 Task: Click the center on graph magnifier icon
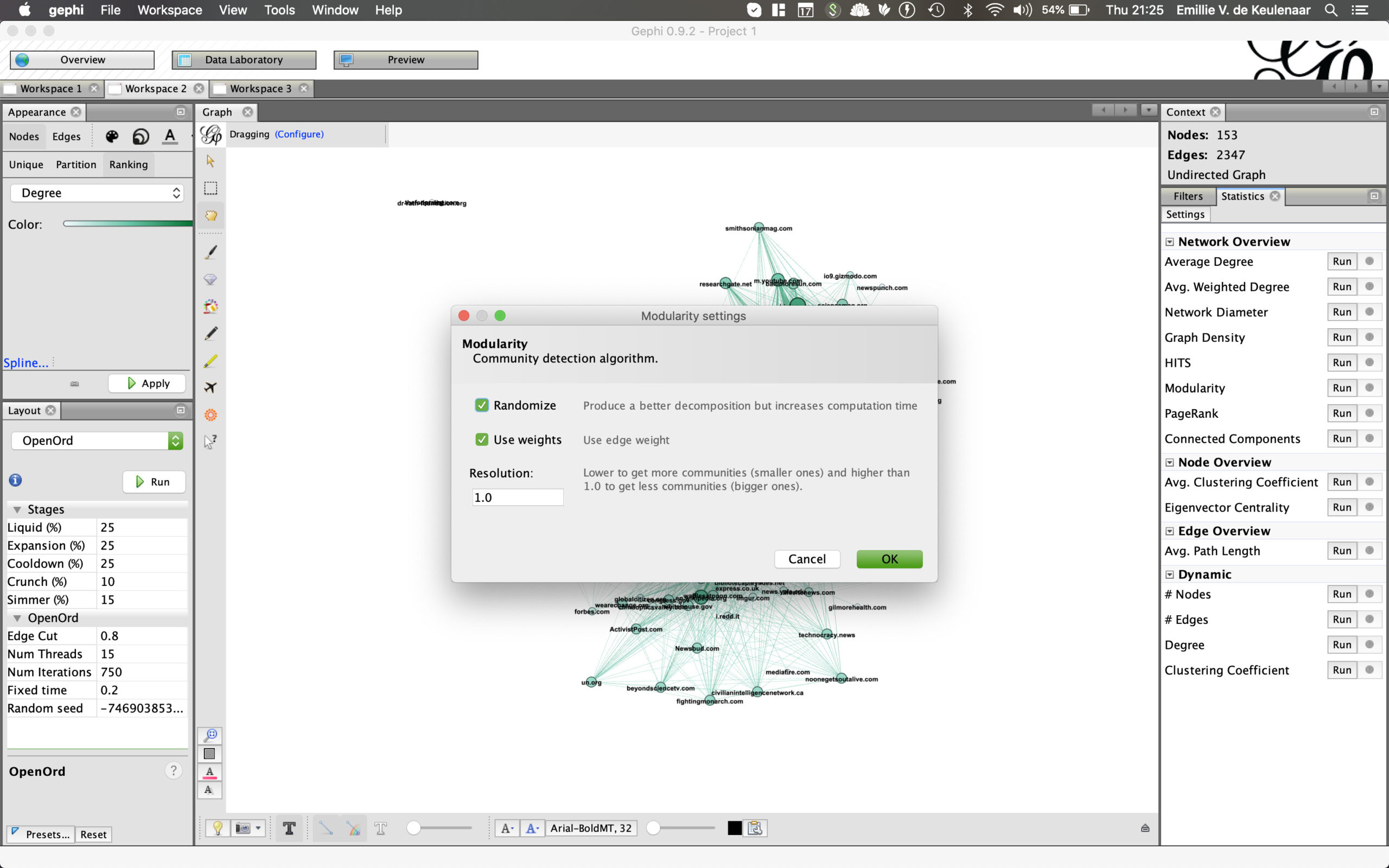tap(210, 736)
